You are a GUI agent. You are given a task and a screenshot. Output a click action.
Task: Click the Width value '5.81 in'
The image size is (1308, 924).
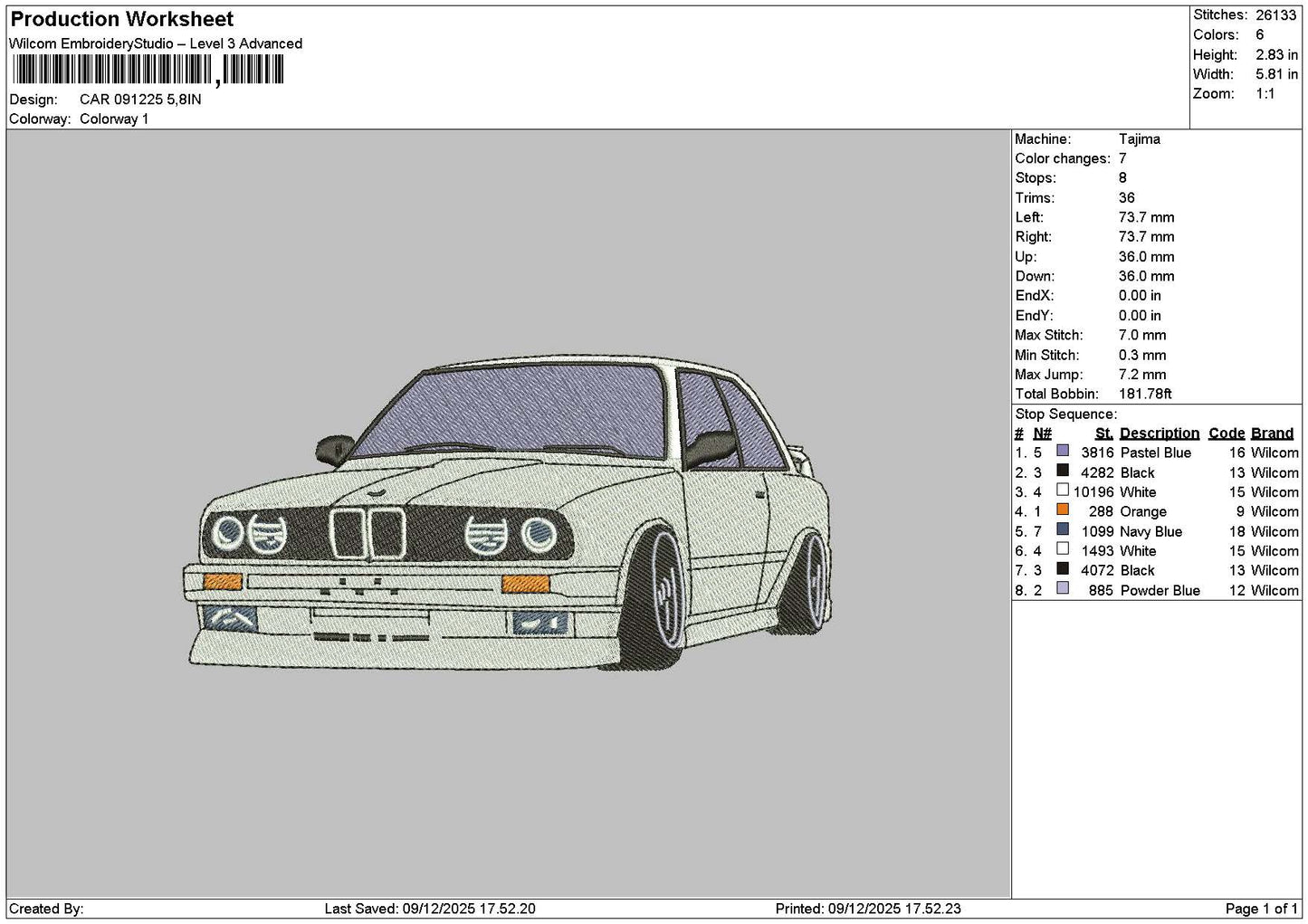[x=1276, y=74]
